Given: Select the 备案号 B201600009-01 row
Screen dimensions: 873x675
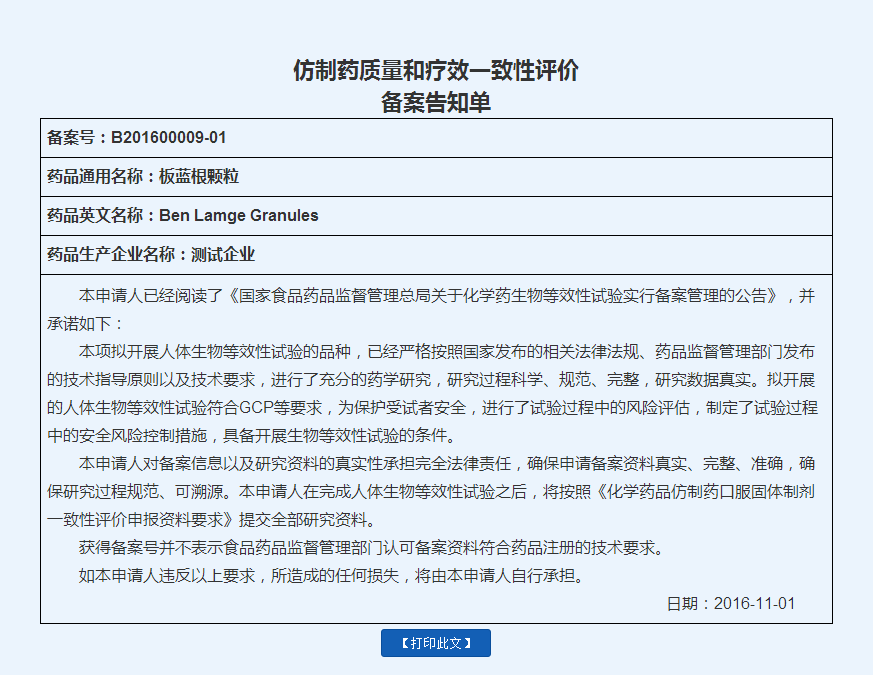Looking at the screenshot, I should [436, 138].
